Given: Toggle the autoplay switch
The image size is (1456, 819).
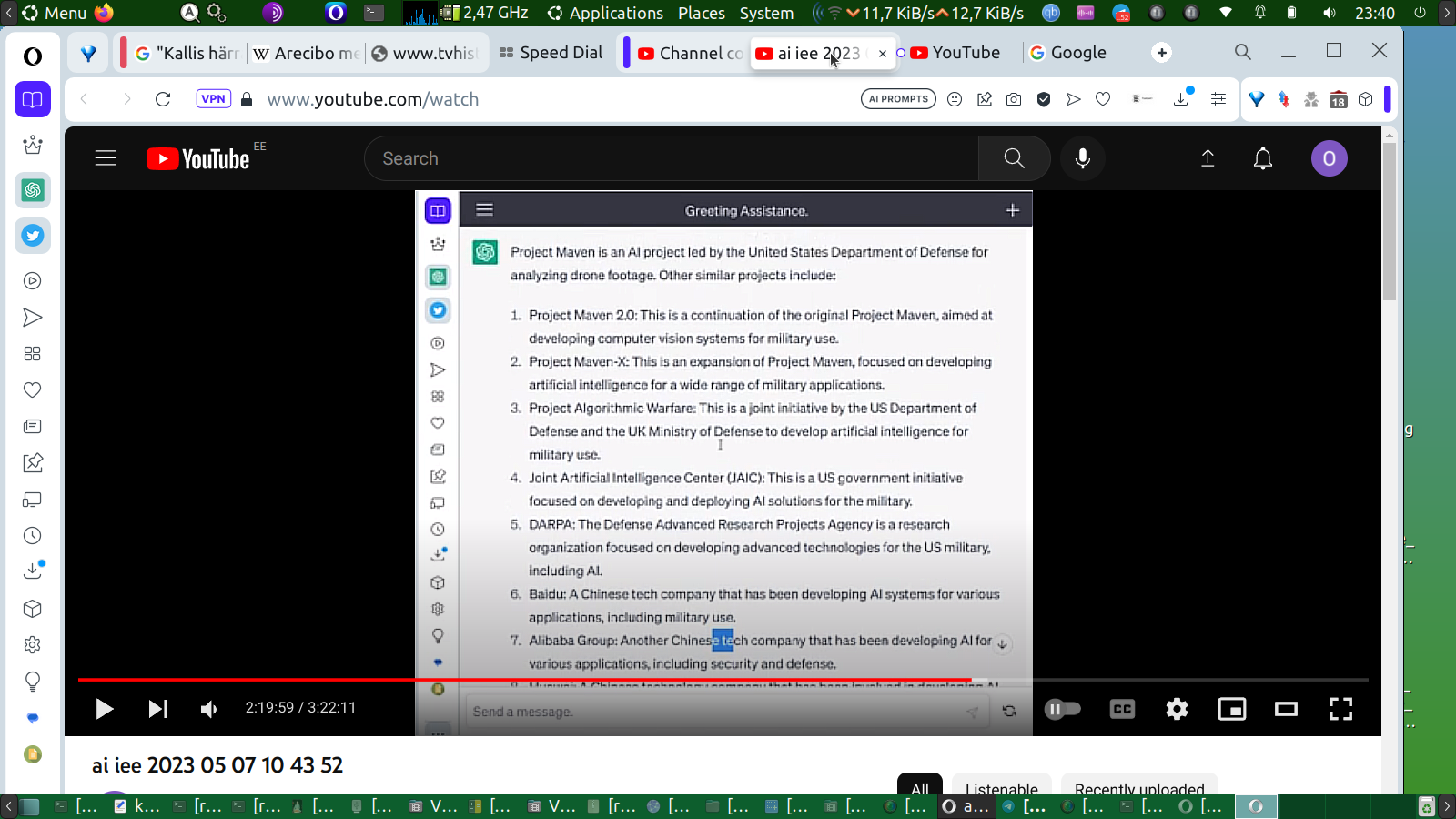Looking at the screenshot, I should (x=1062, y=709).
